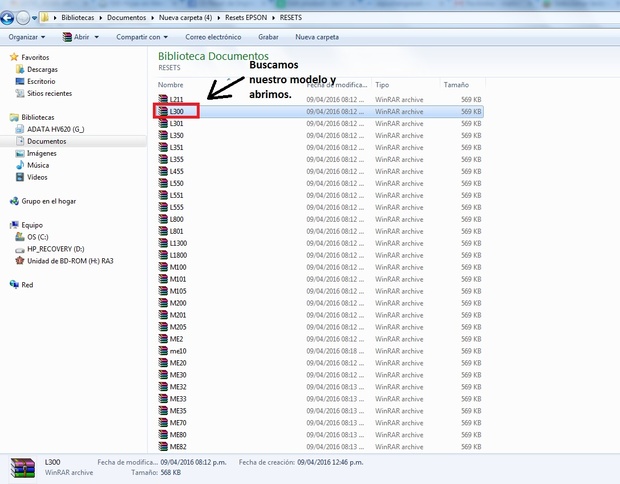Select the M105 archive icon
This screenshot has height=484, width=620.
tap(163, 291)
